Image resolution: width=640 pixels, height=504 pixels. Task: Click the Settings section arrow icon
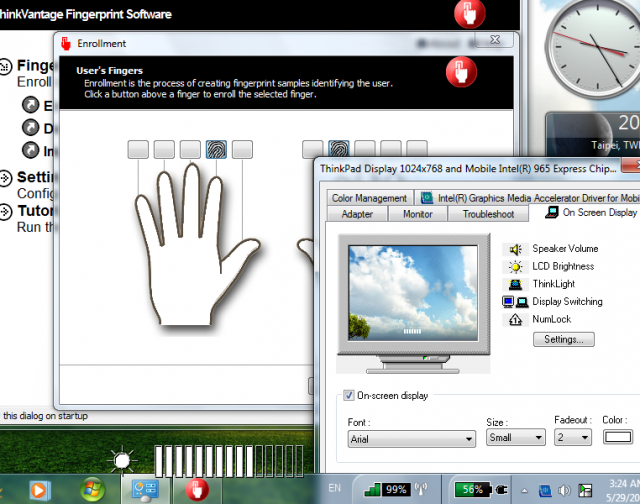click(x=5, y=178)
